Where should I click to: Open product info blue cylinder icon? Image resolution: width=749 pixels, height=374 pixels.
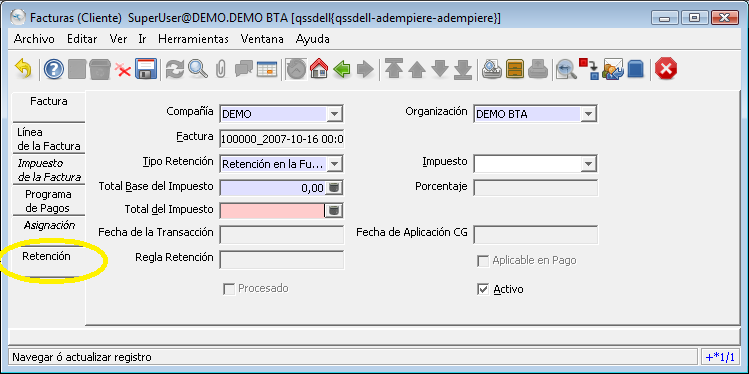point(635,70)
